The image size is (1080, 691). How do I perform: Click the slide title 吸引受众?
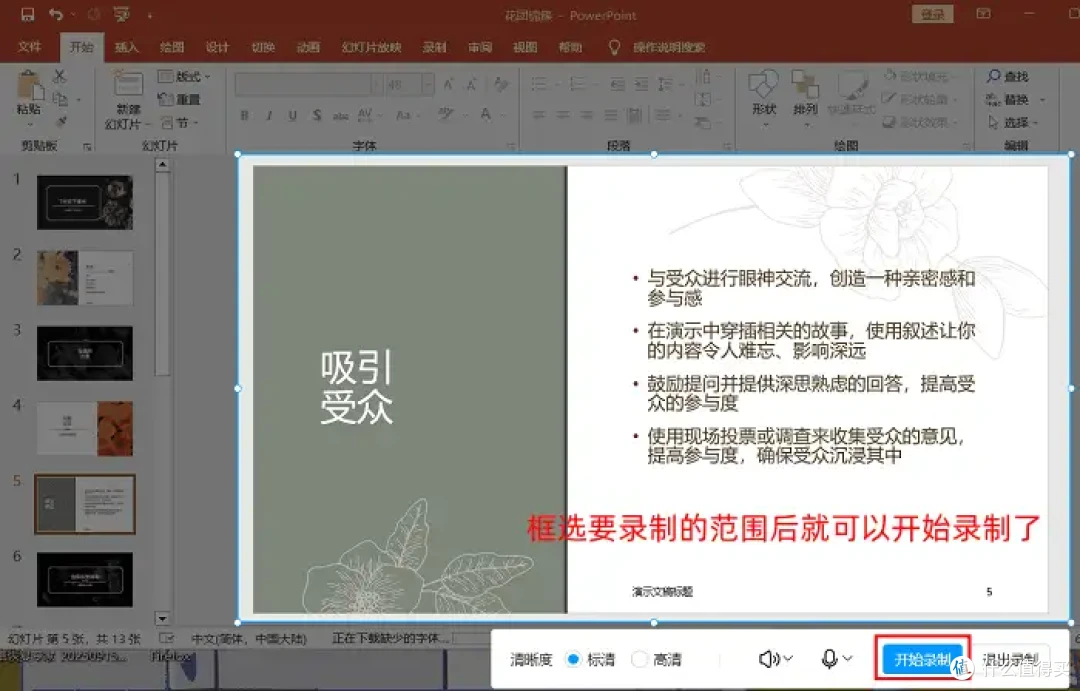356,386
